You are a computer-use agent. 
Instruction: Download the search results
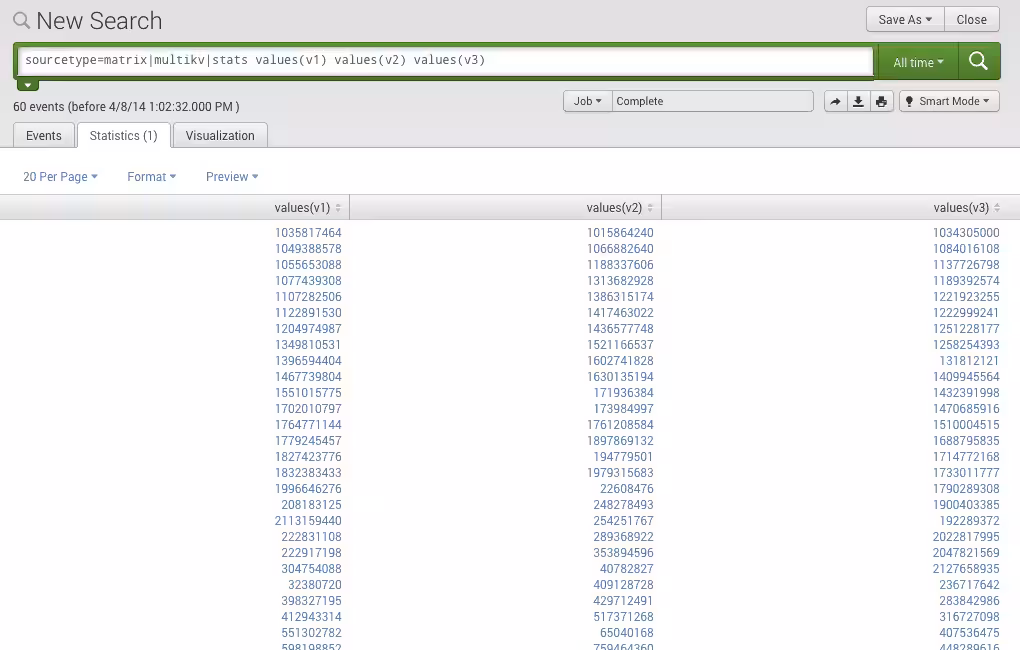click(x=860, y=101)
